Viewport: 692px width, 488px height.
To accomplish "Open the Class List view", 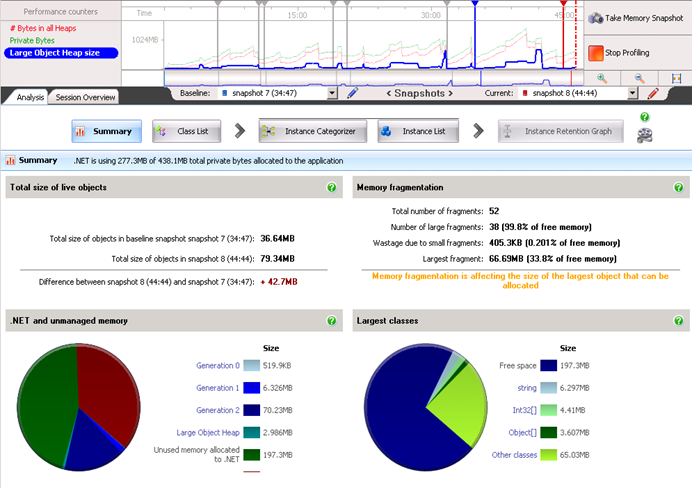I will point(186,131).
